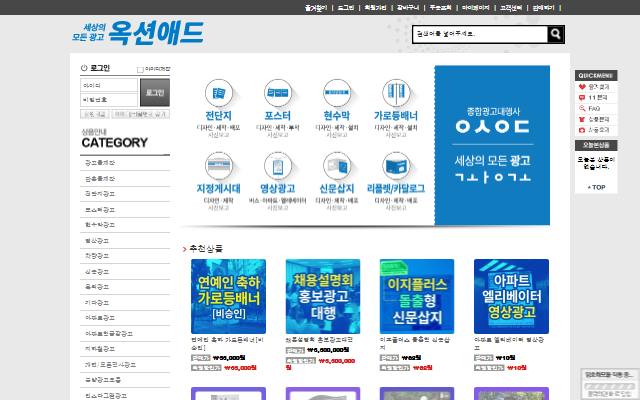Open 마이페이지 in the top bar
This screenshot has height=400, width=640.
coord(476,8)
